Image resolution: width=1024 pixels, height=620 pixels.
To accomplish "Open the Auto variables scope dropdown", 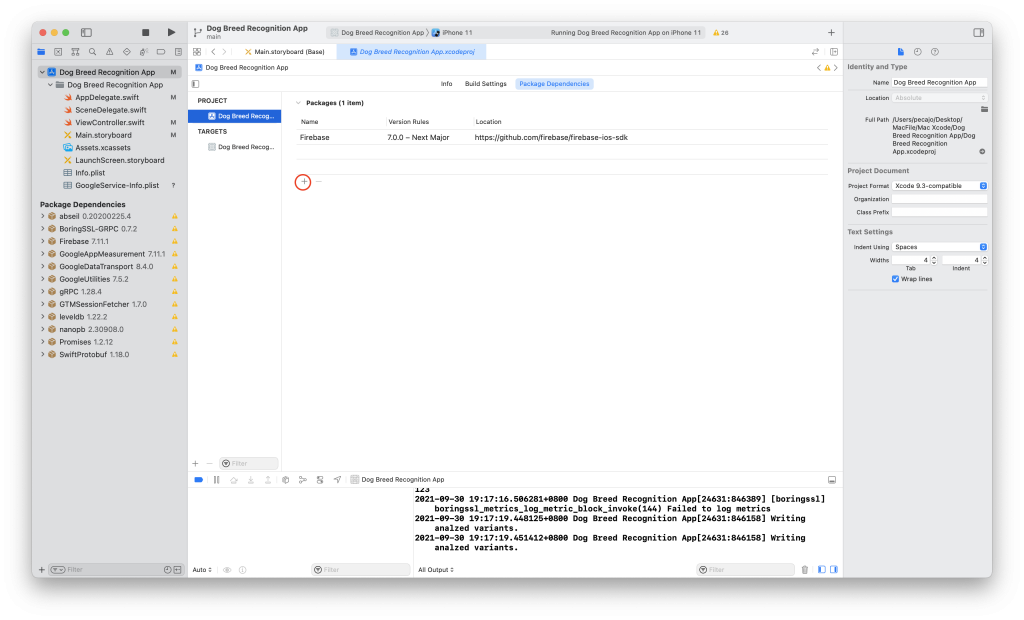I will pos(202,570).
